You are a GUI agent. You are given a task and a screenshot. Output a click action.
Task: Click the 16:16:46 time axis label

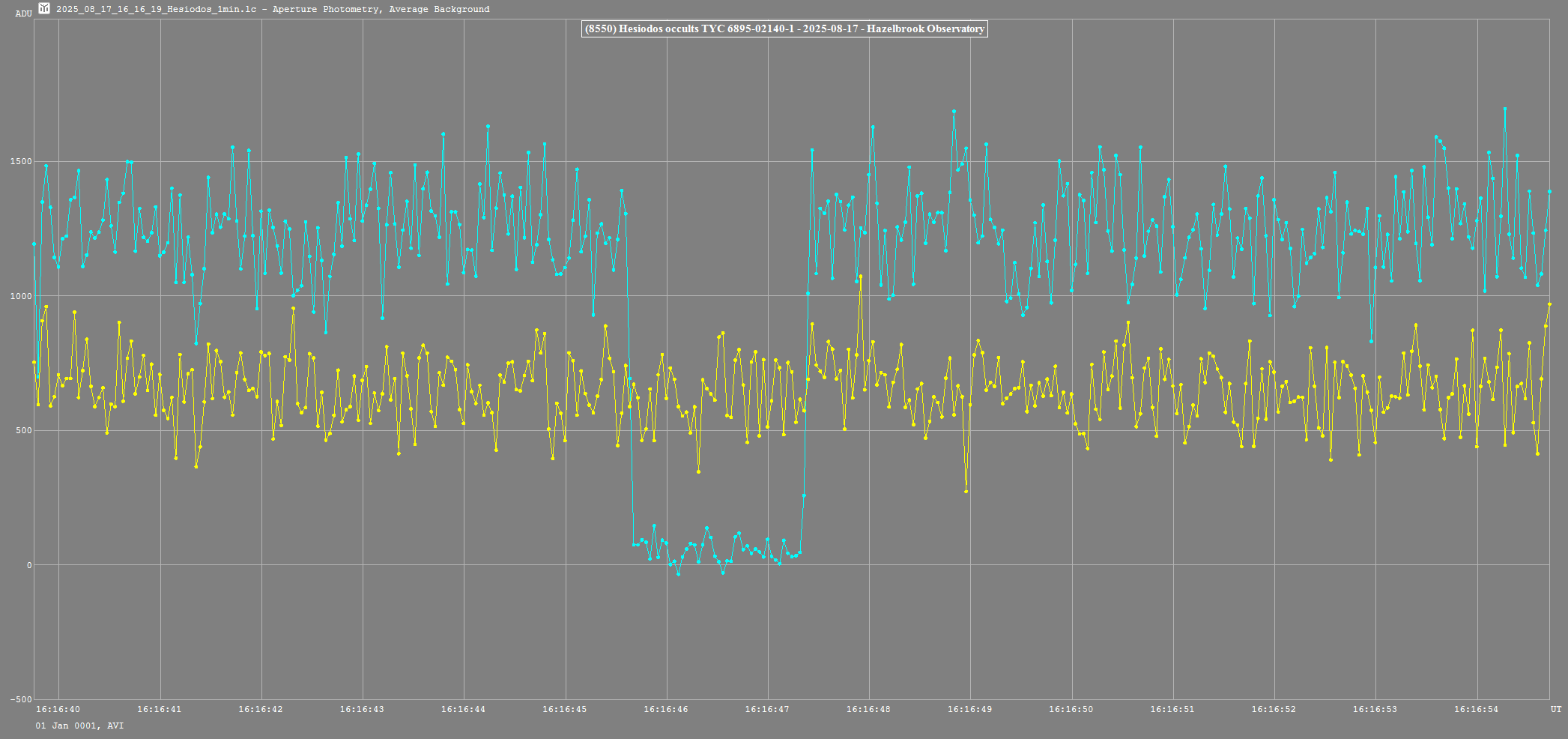click(x=665, y=709)
